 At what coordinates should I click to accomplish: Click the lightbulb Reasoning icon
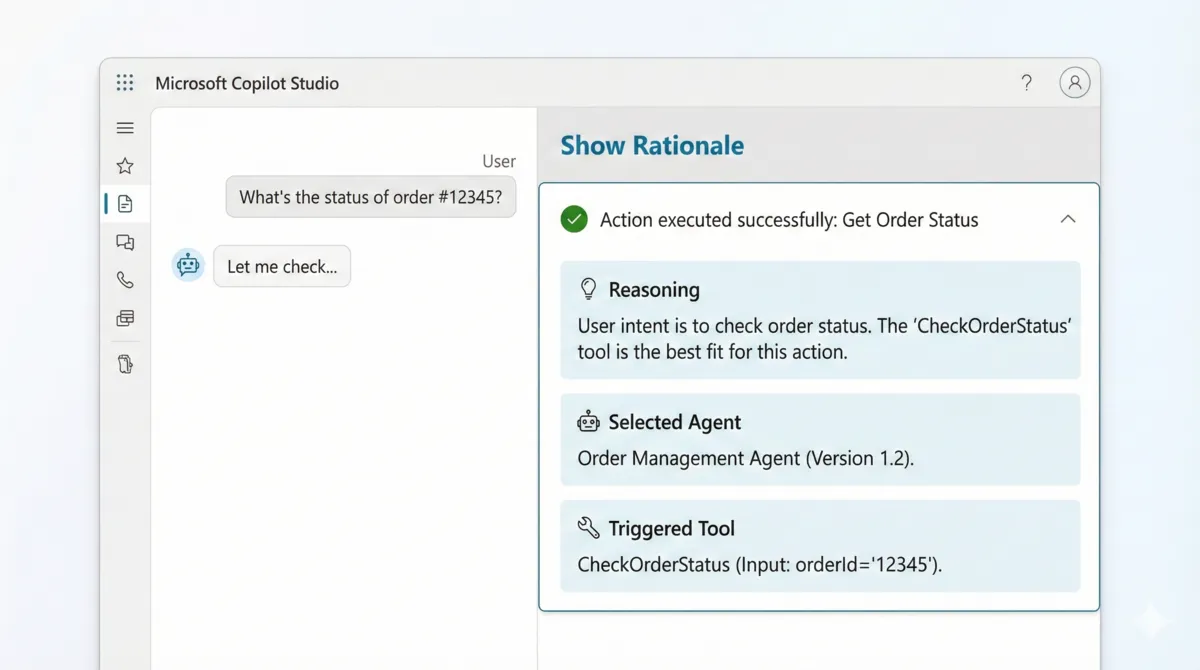click(591, 290)
